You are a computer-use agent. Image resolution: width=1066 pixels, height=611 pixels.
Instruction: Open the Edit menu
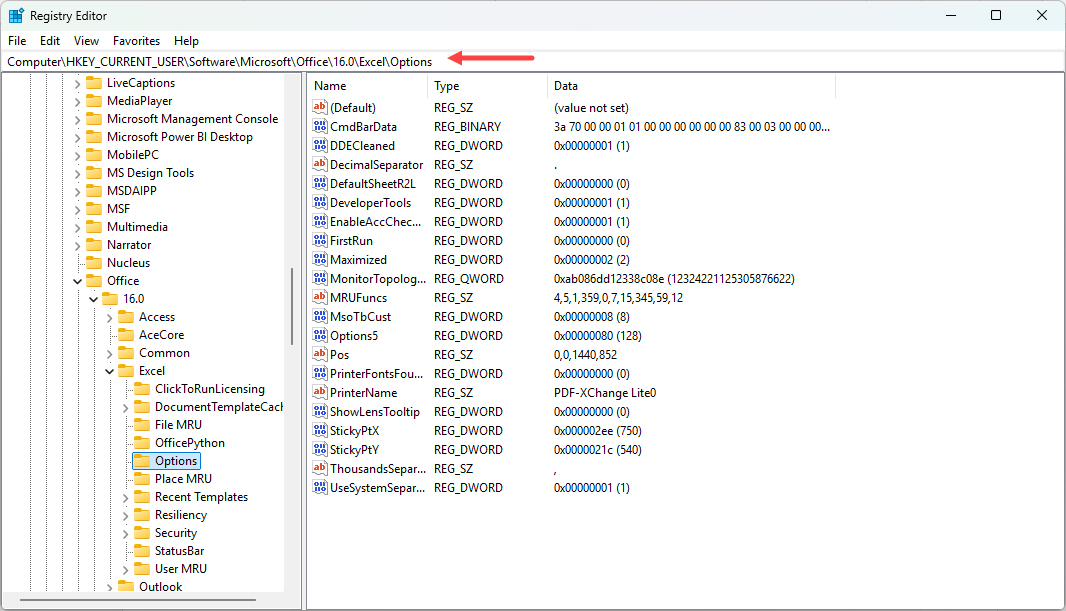click(50, 41)
